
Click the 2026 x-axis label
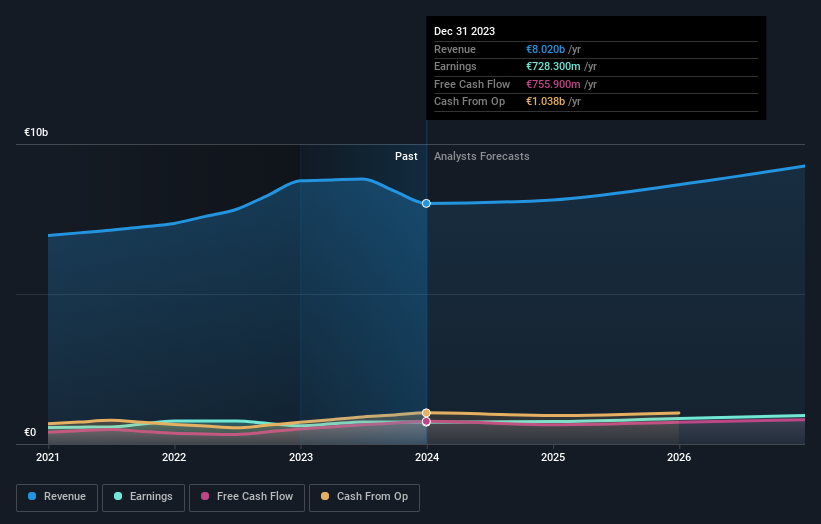tap(679, 458)
